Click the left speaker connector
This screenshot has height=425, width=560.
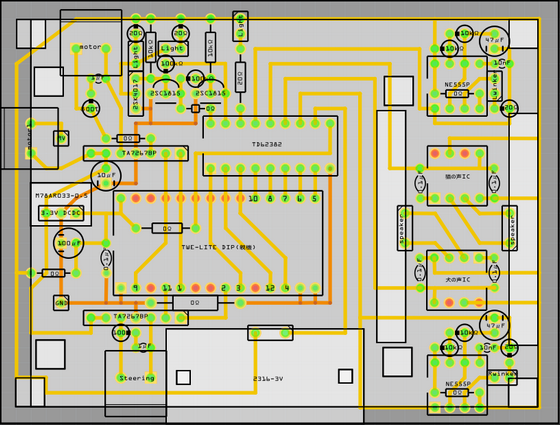click(405, 228)
